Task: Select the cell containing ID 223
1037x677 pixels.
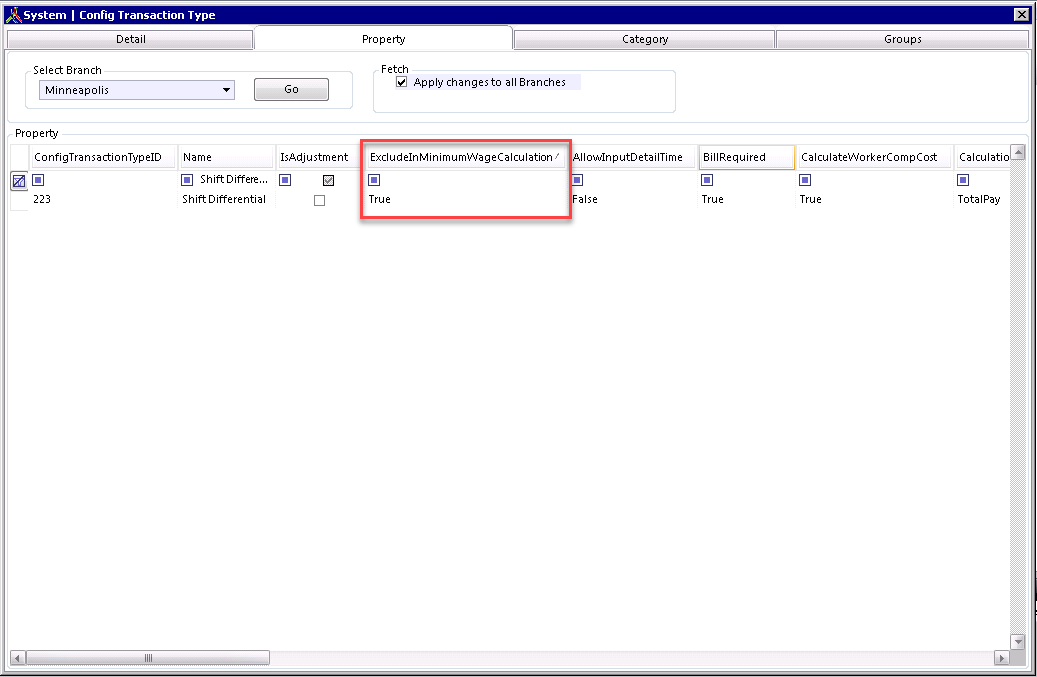Action: [104, 199]
